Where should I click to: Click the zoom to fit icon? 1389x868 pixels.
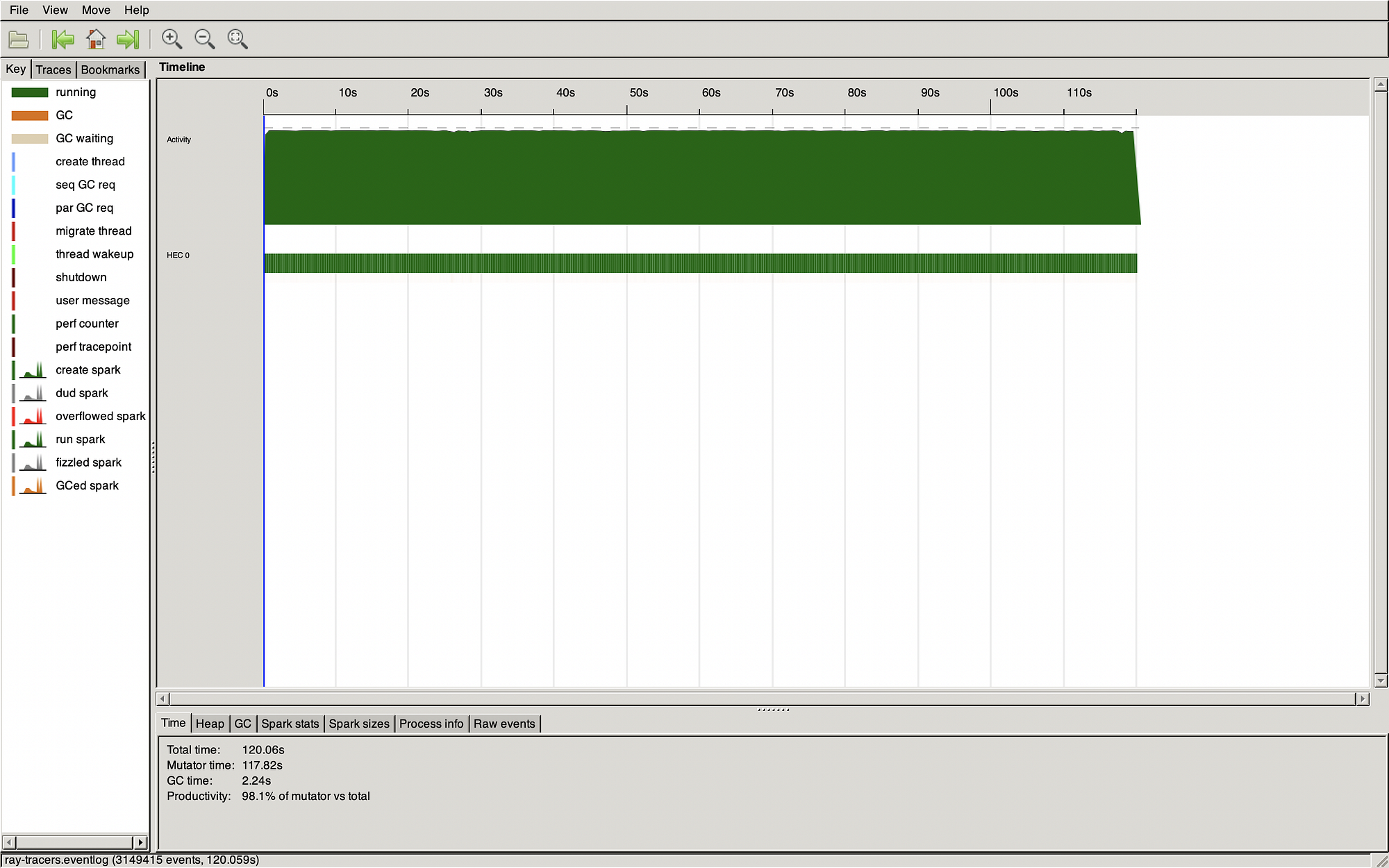click(238, 40)
